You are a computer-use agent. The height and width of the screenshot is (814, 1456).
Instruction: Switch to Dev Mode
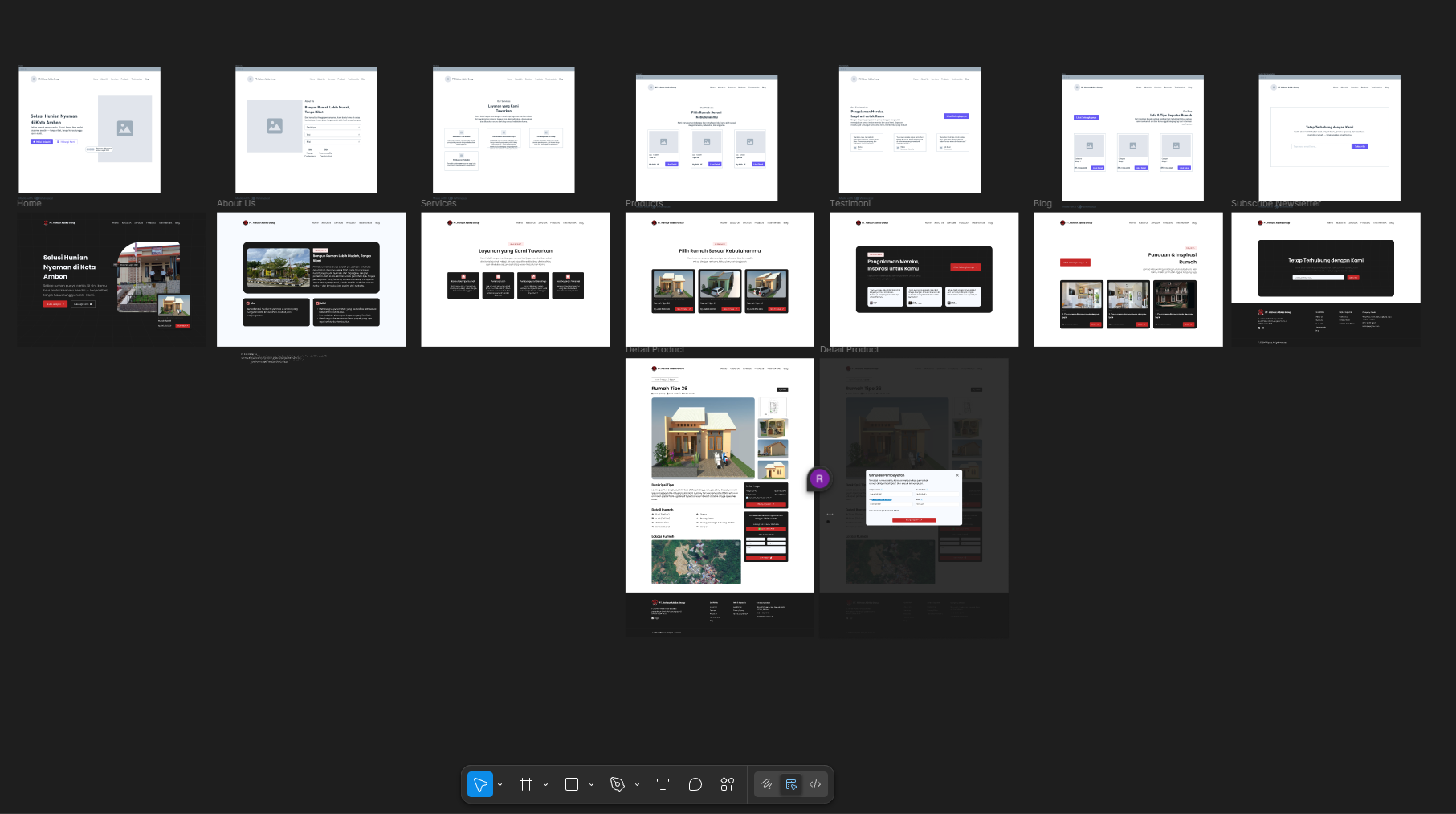point(815,784)
